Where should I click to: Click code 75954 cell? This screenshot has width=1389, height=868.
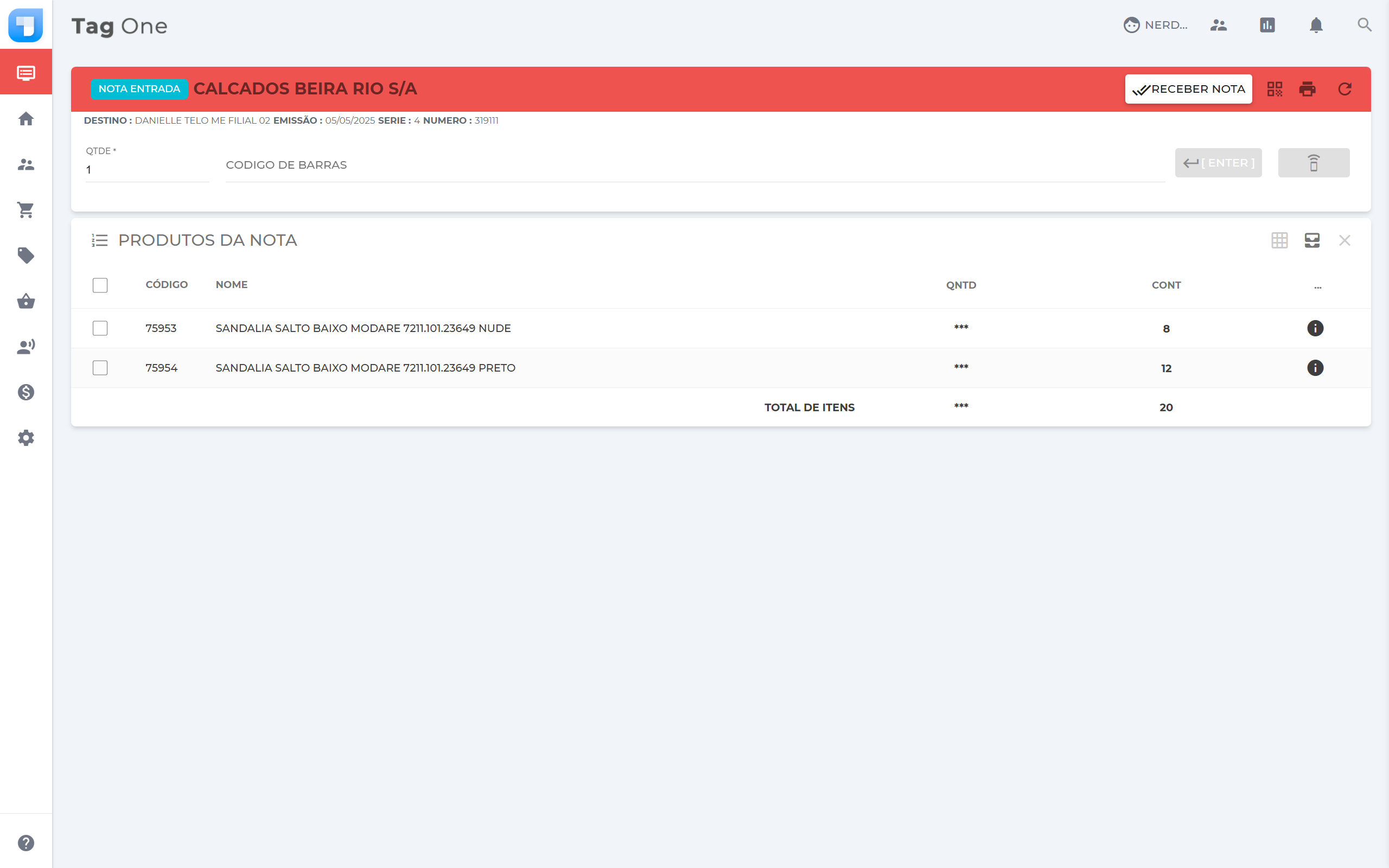point(161,368)
